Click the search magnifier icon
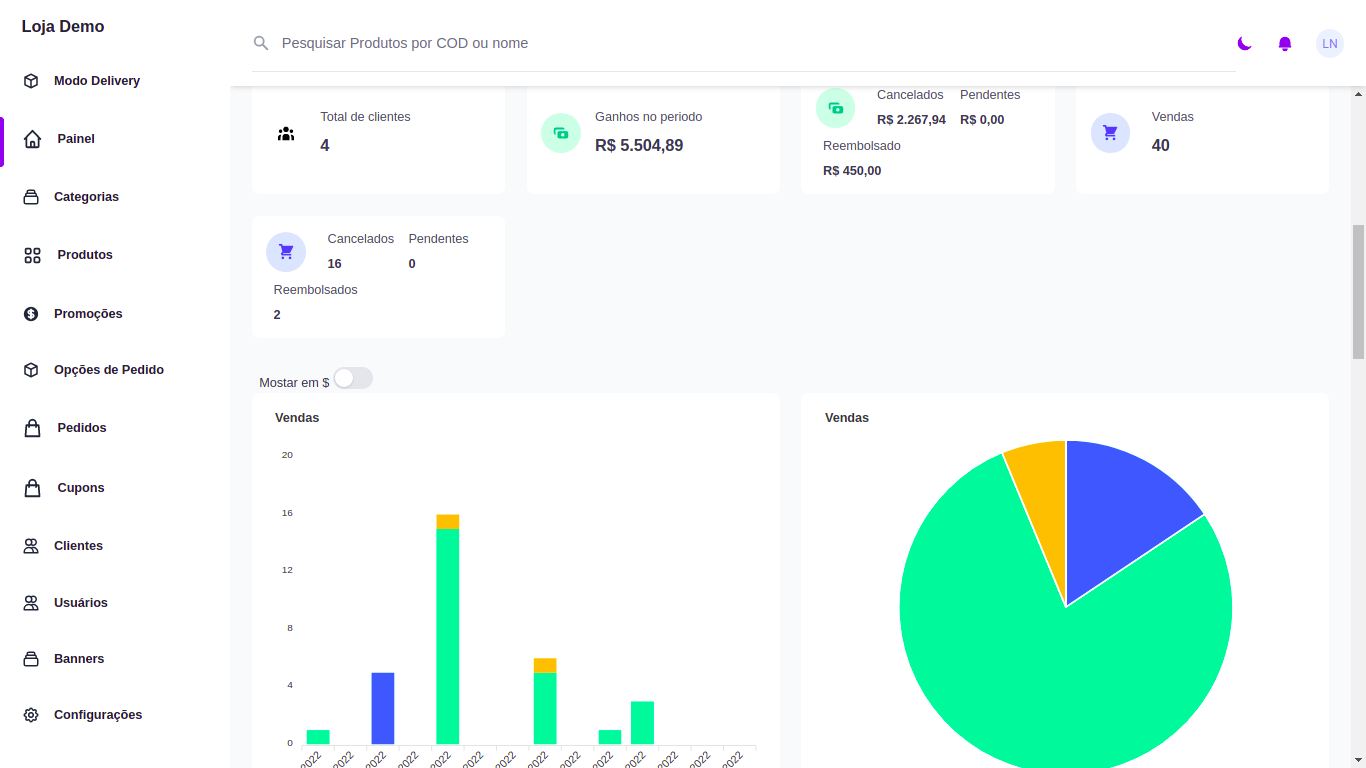1366x768 pixels. (x=261, y=43)
